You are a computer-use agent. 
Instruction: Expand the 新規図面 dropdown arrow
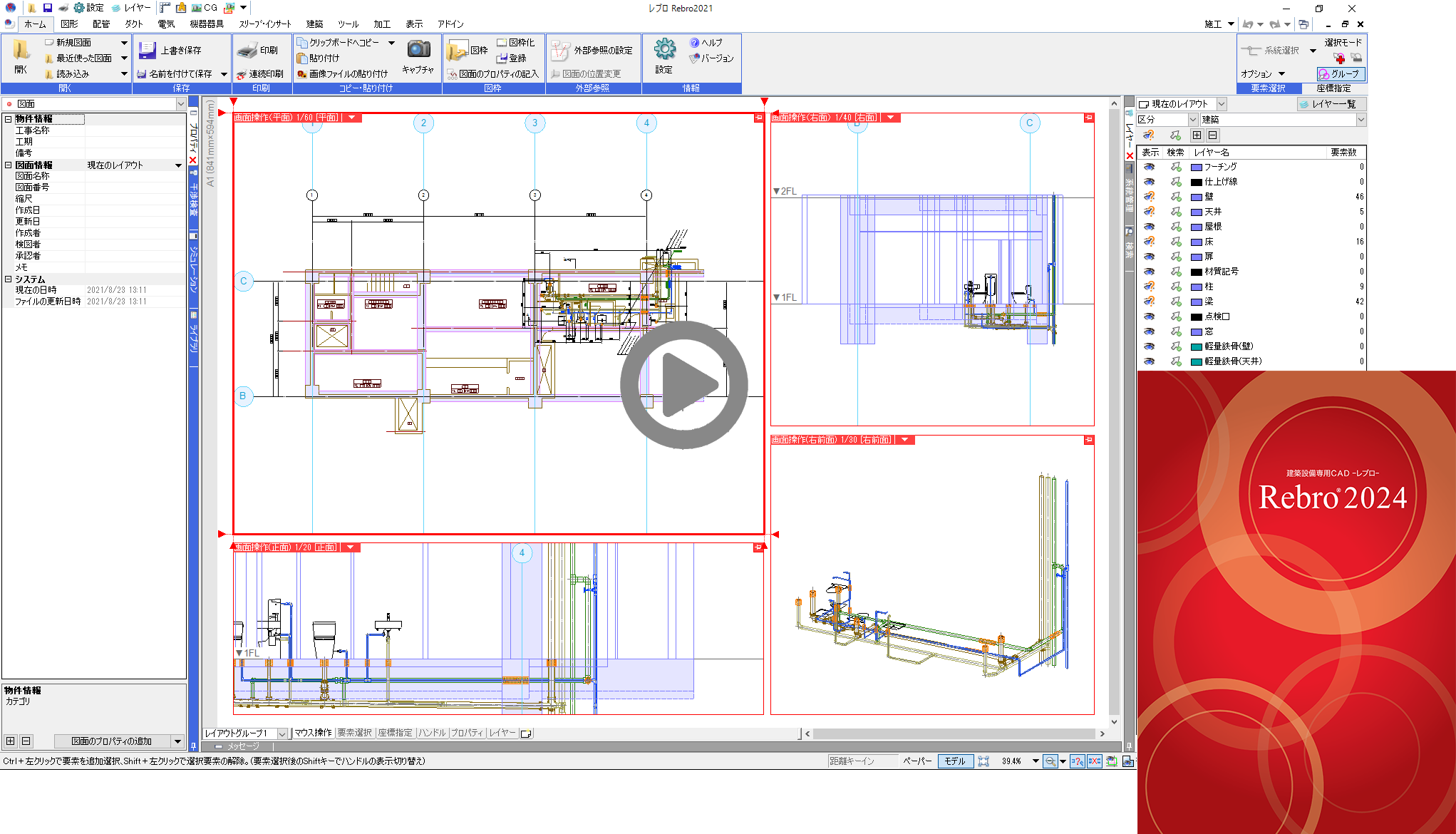coord(124,43)
